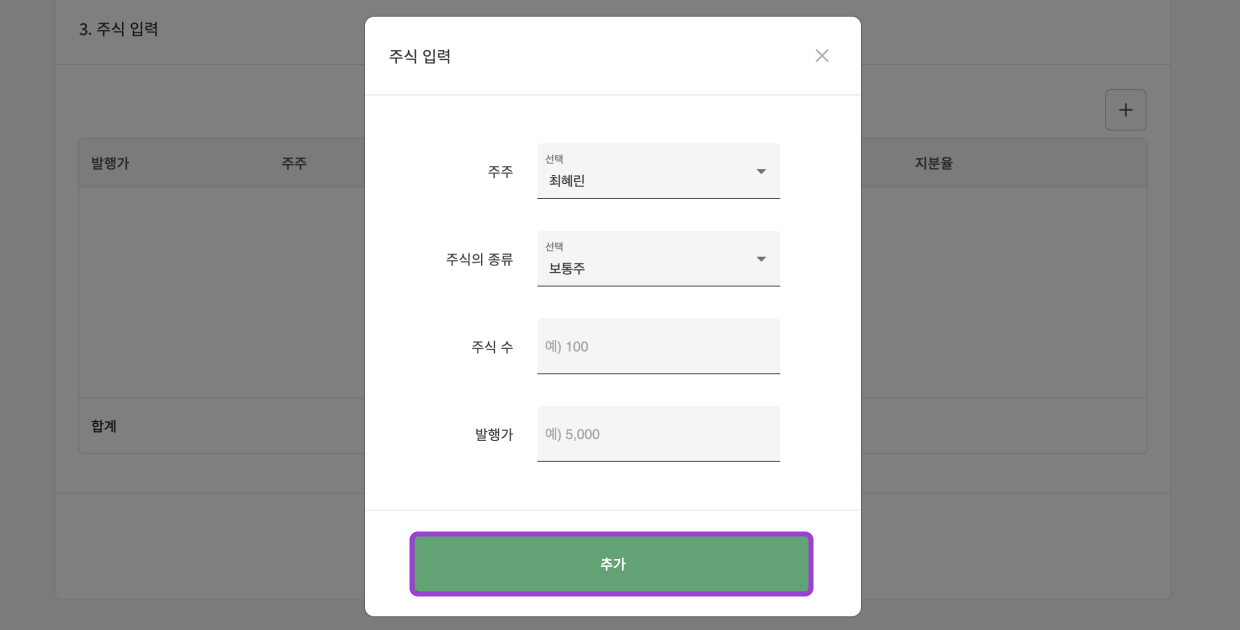Click the 주식 수 form label

click(x=492, y=347)
